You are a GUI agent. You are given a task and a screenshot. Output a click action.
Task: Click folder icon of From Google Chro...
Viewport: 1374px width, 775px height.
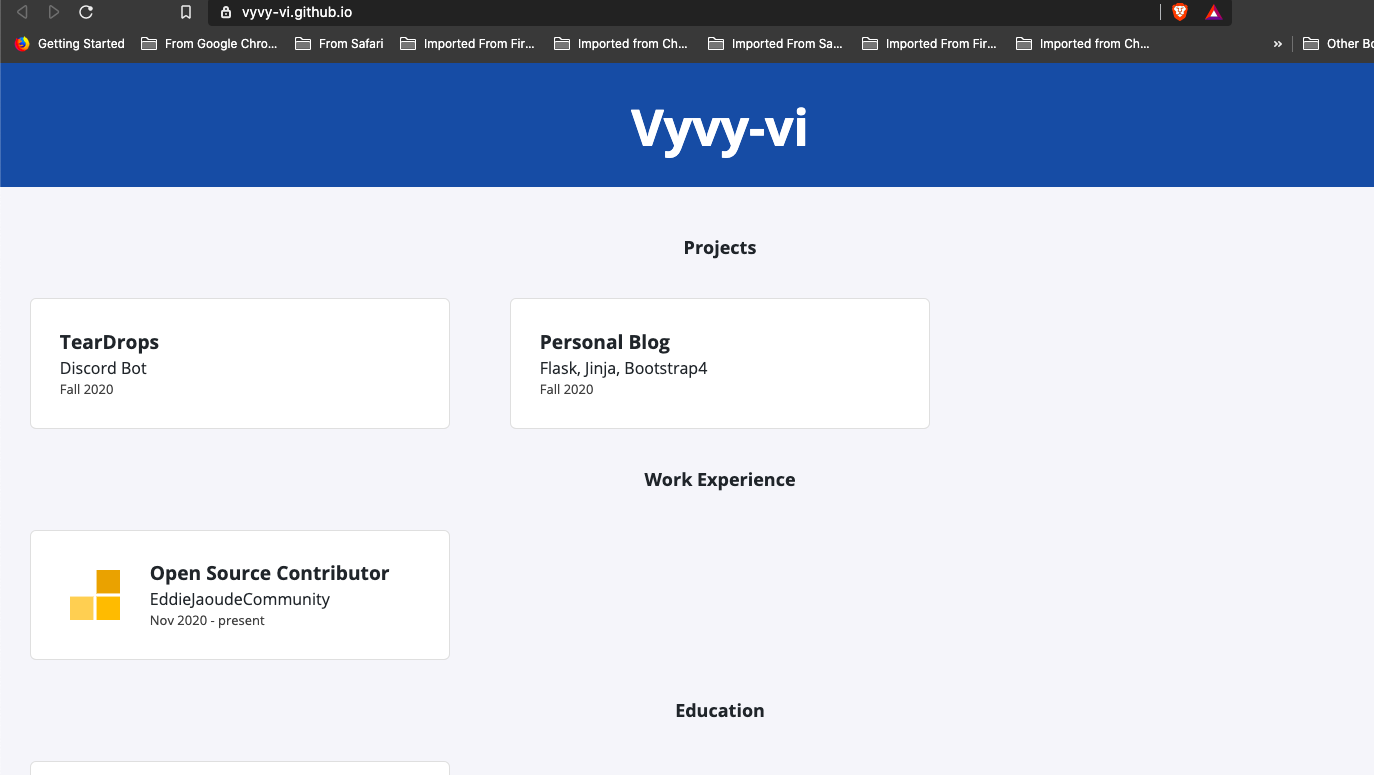[149, 43]
